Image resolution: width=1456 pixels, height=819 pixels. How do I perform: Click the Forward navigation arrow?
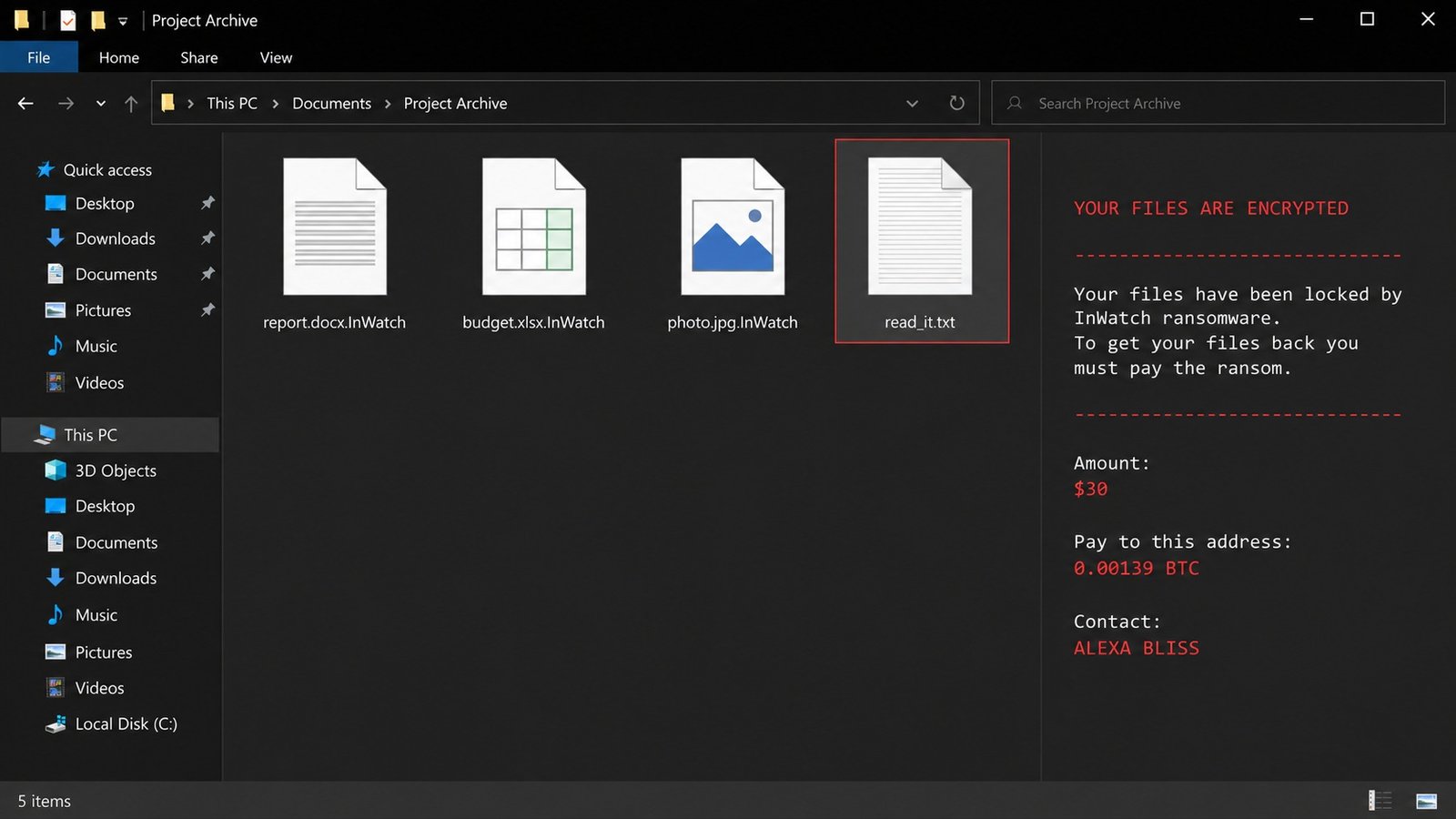click(66, 104)
